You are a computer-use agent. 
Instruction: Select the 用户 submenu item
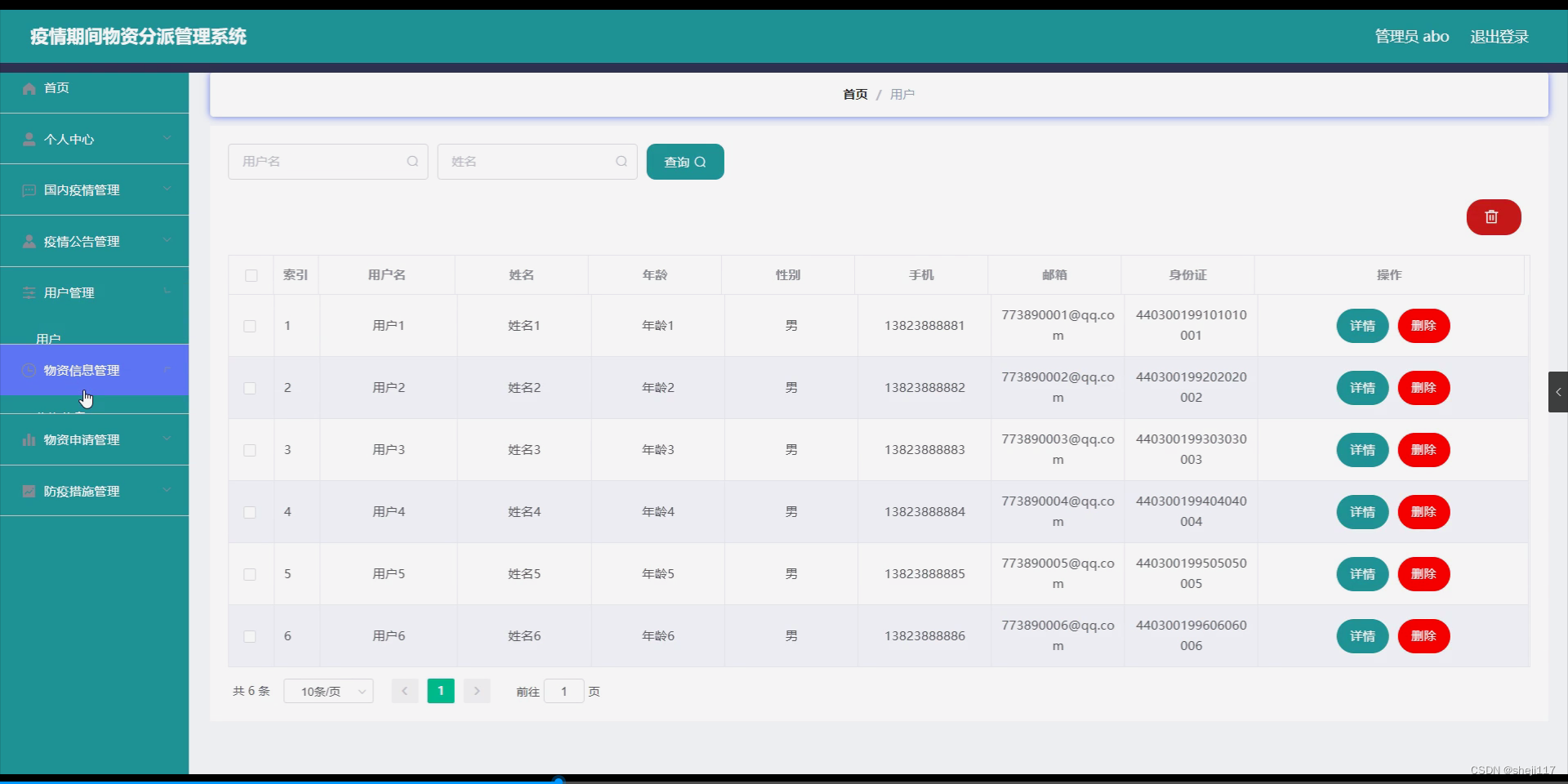[x=48, y=338]
